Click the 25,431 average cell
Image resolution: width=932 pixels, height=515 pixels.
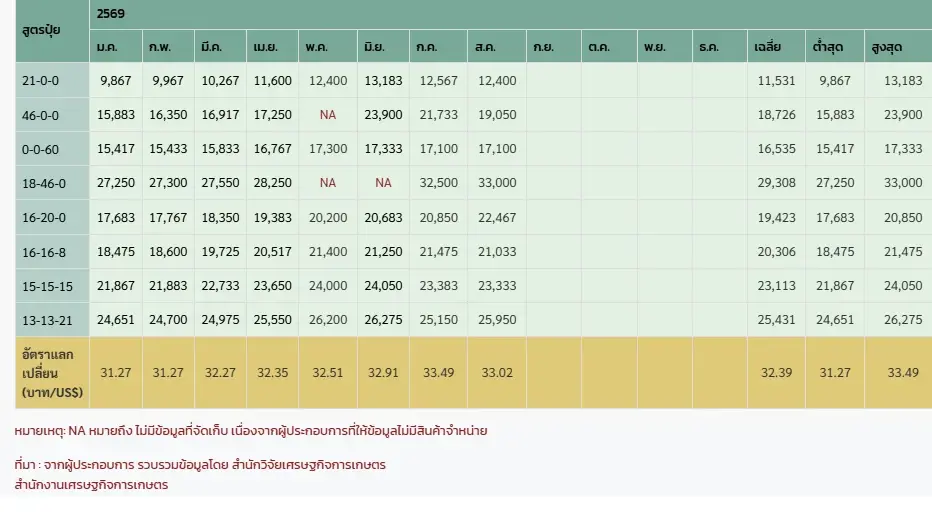tap(776, 319)
